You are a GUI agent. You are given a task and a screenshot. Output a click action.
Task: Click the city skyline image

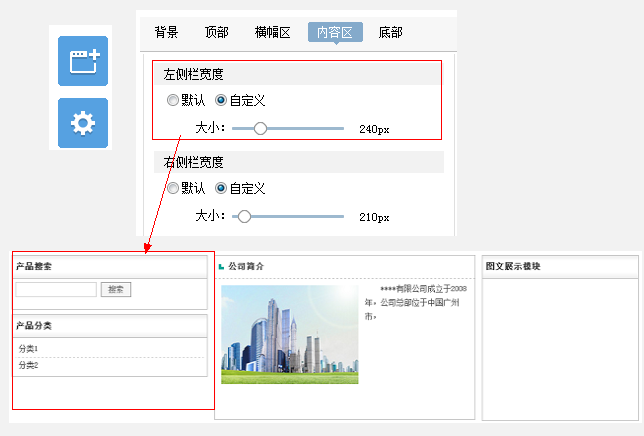[289, 334]
